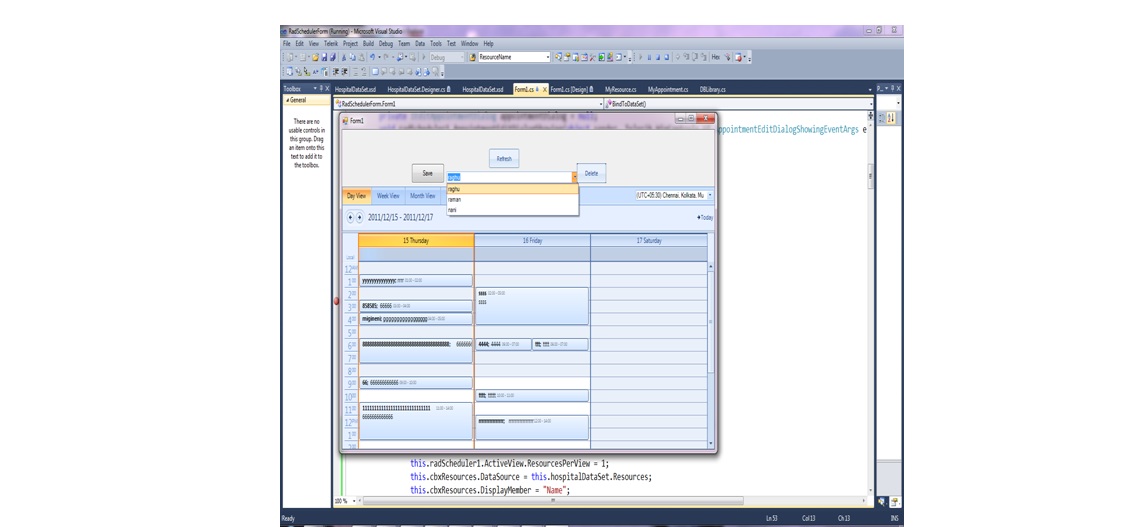Click the Delete button in Form1
The height and width of the screenshot is (527, 1137).
(x=592, y=173)
